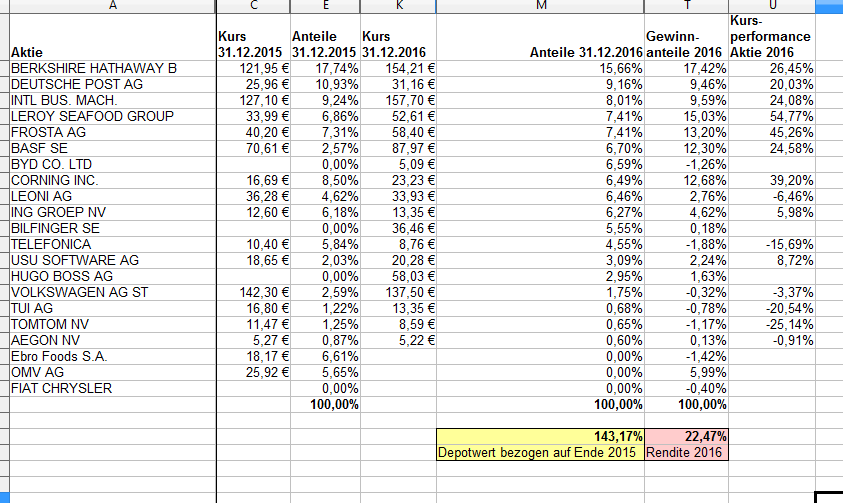Select the LEROY SEAFOOD GROUP cell
The width and height of the screenshot is (843, 503).
(112, 116)
